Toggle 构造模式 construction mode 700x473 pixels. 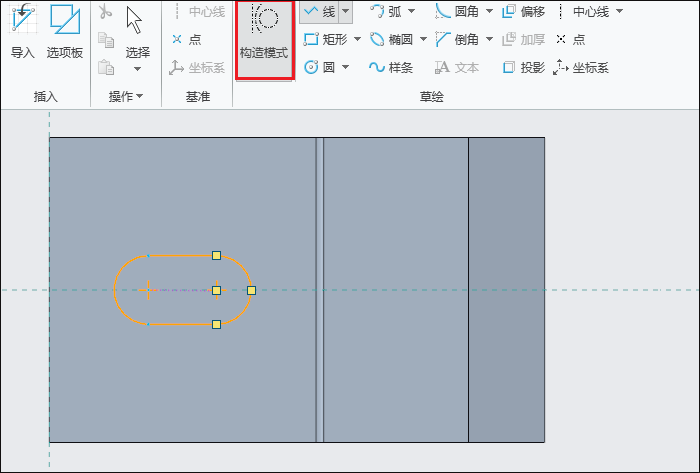pyautogui.click(x=264, y=40)
